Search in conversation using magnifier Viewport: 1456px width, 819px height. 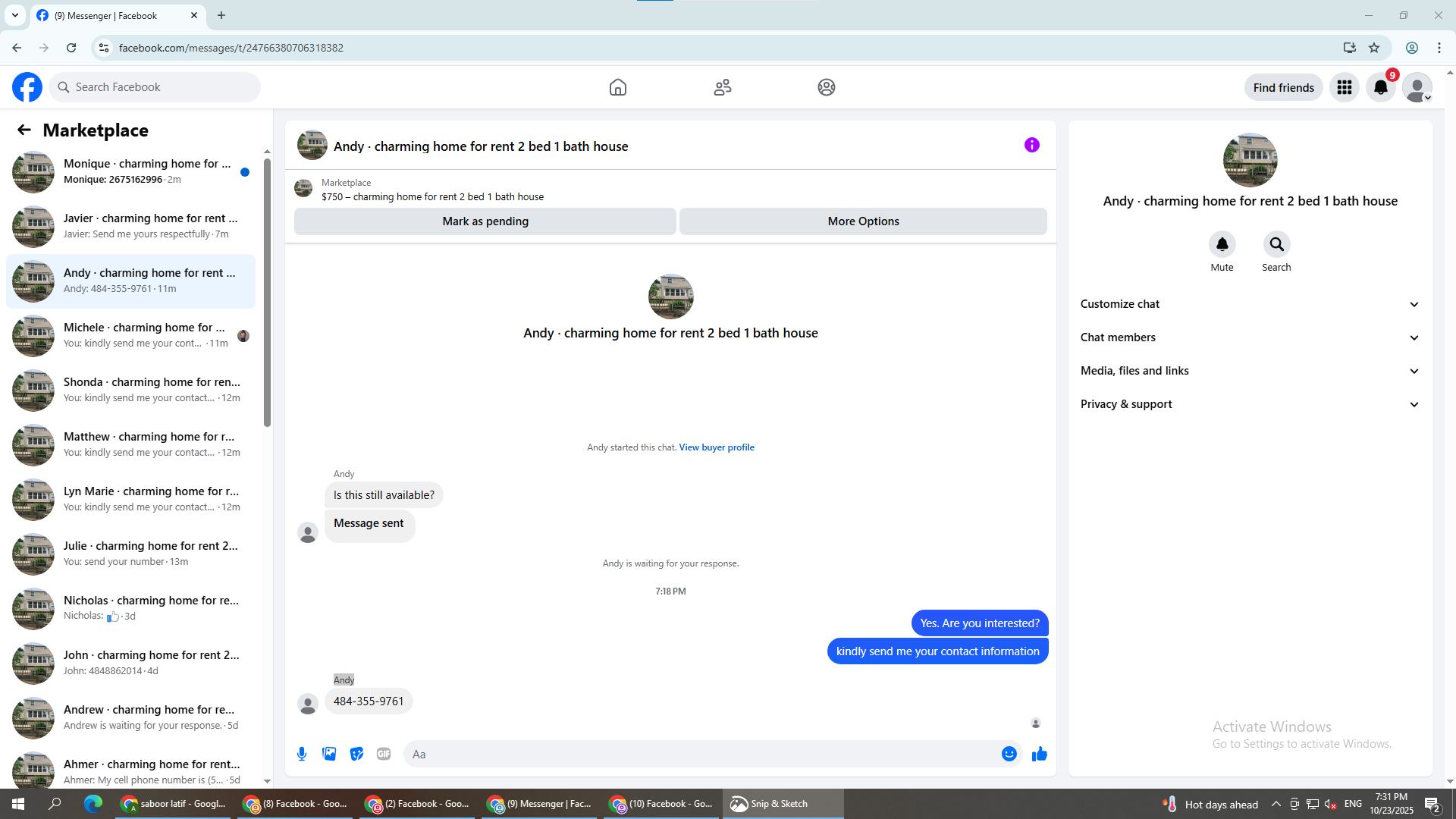click(1276, 244)
